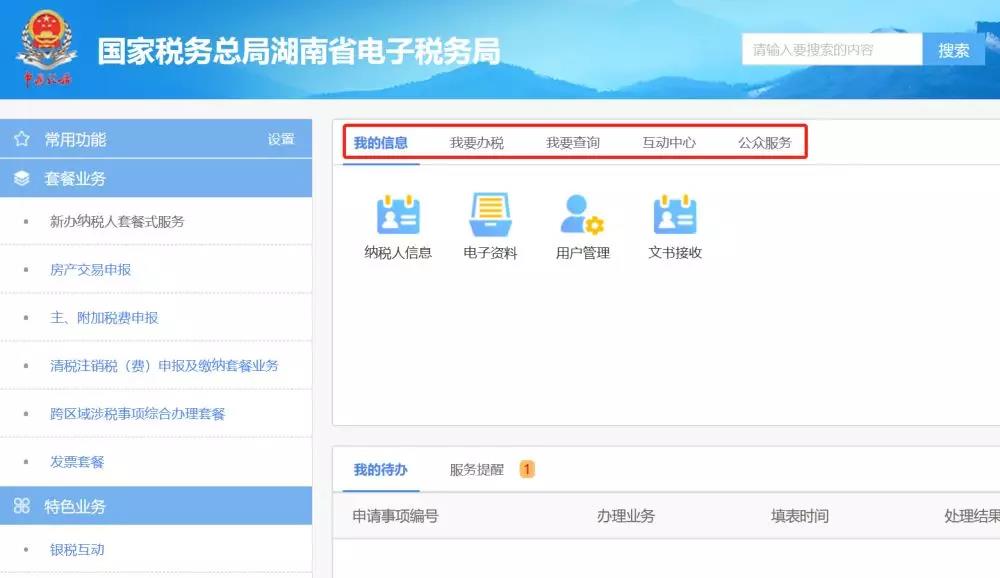The image size is (1000, 578).
Task: Open 新办纳税人套餐式服务
Action: coord(117,222)
